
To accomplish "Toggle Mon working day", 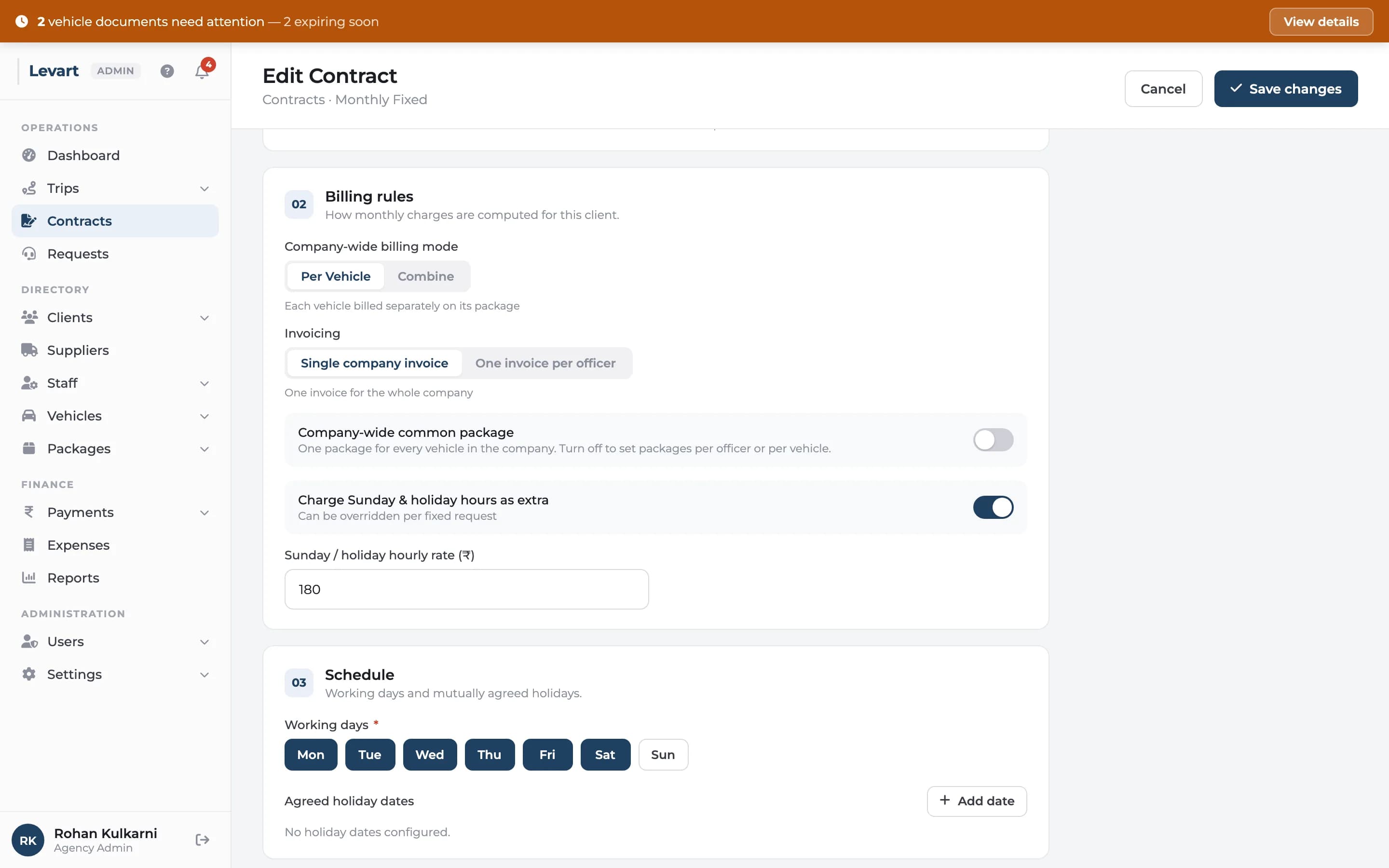I will point(311,754).
